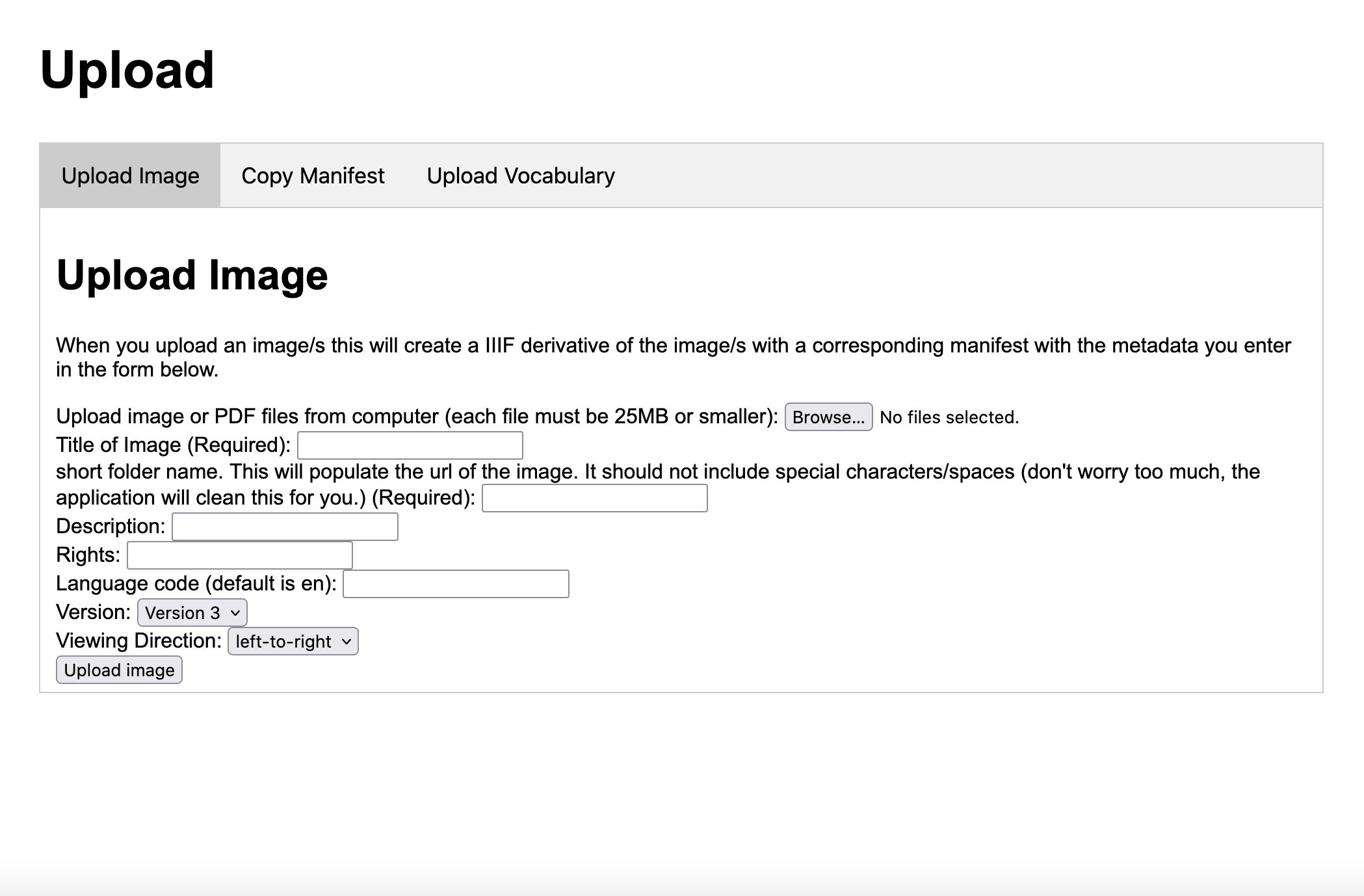Open the Viewing Direction left-to-right dropdown
Screen dimensions: 1364x896
(293, 641)
